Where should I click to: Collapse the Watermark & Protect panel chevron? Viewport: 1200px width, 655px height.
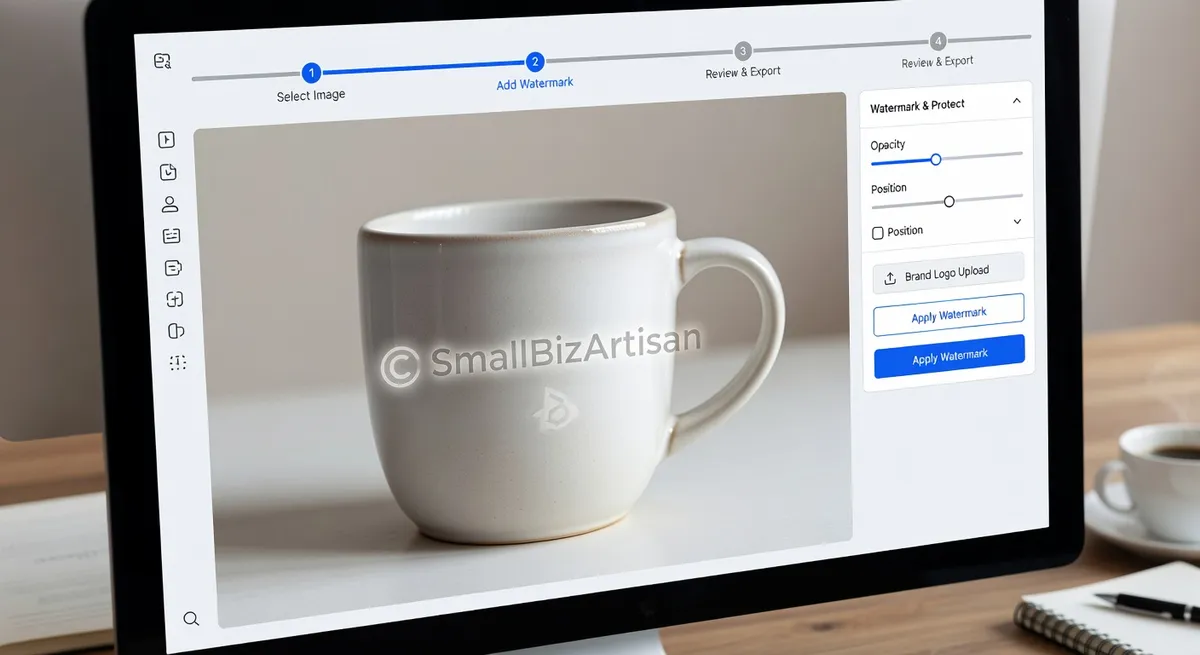click(1017, 101)
